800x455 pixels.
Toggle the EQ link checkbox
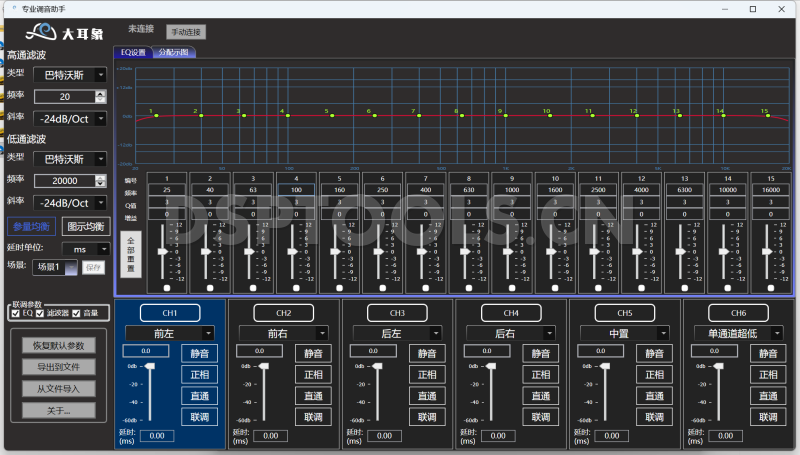click(15, 313)
